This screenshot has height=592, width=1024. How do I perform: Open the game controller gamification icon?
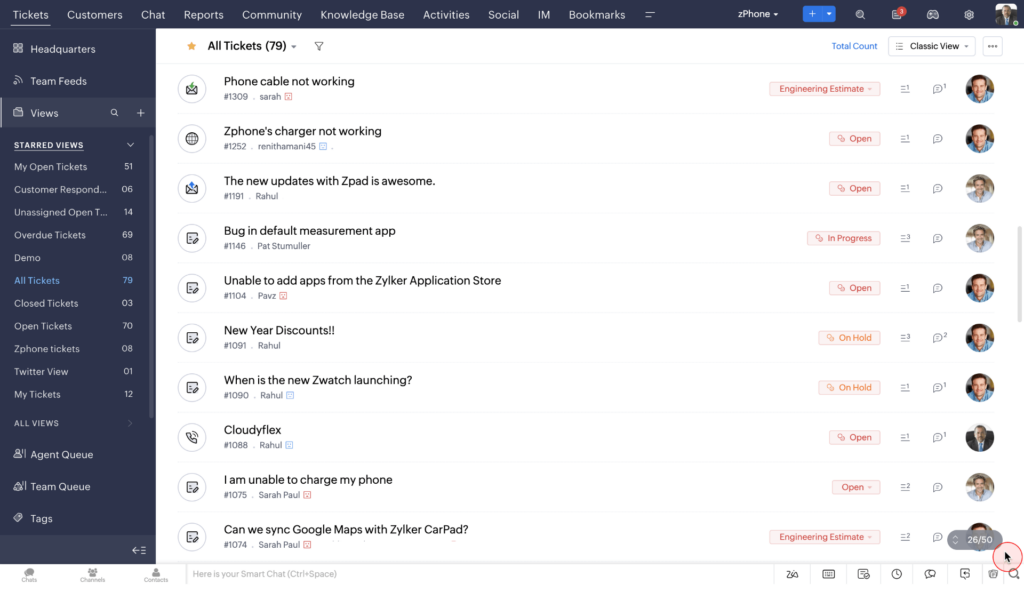(x=933, y=14)
